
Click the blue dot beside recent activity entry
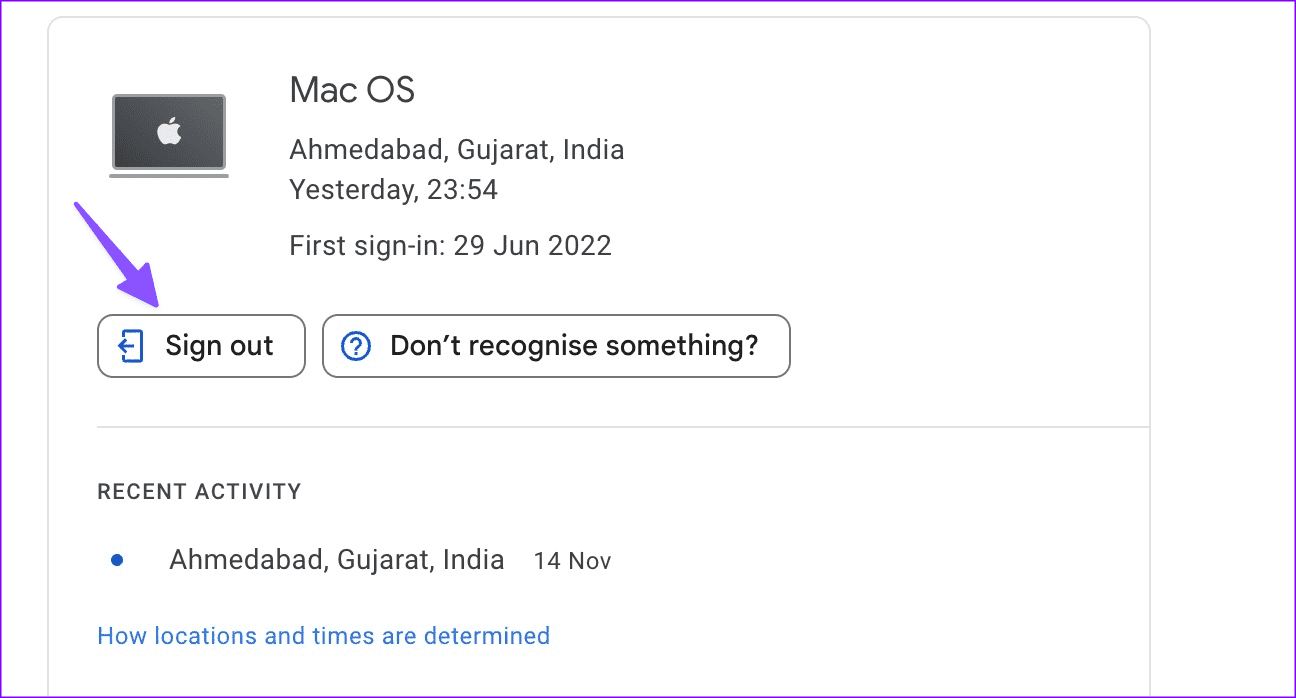tap(117, 561)
